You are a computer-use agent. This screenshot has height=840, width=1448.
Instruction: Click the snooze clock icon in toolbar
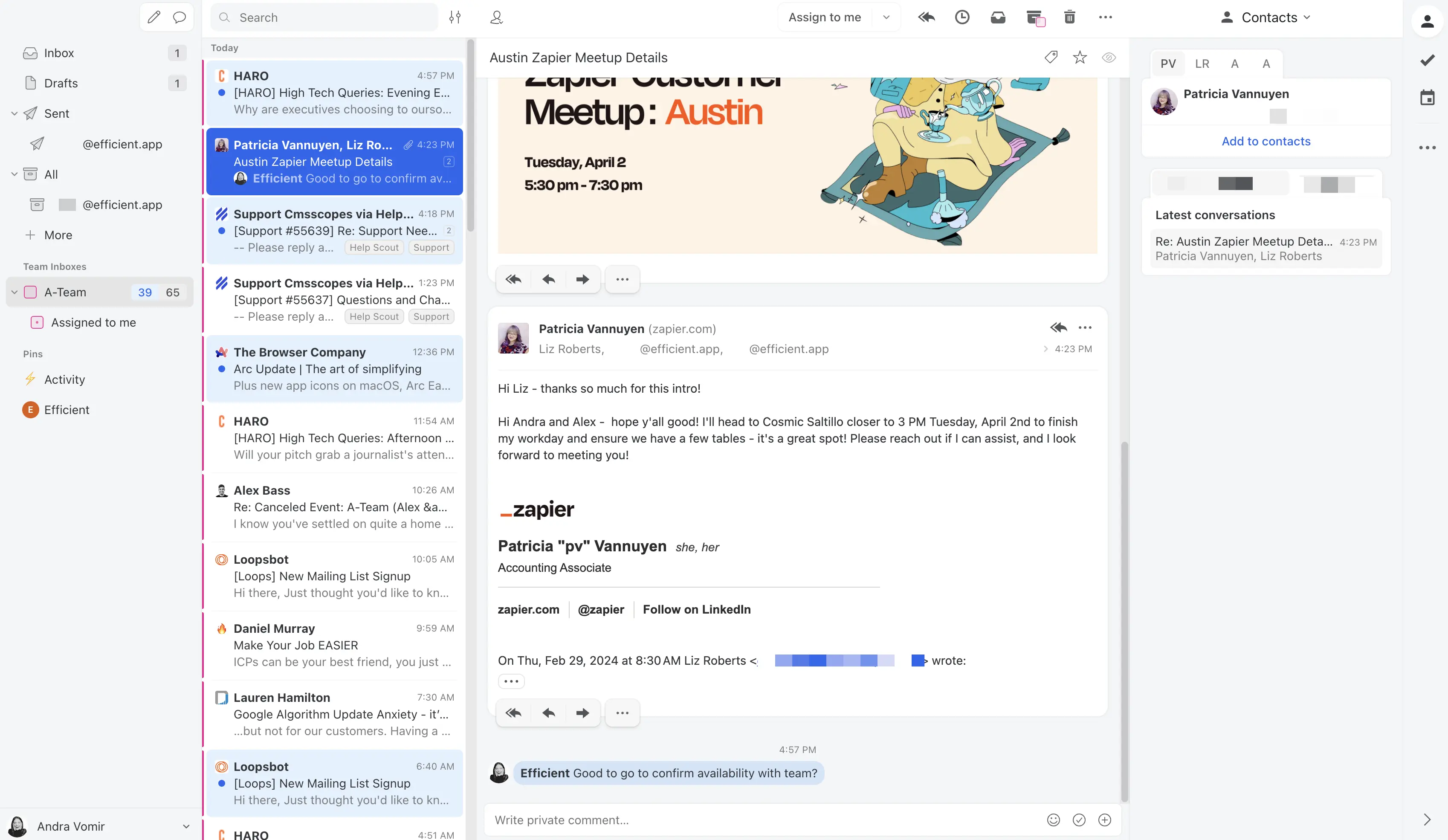[962, 17]
